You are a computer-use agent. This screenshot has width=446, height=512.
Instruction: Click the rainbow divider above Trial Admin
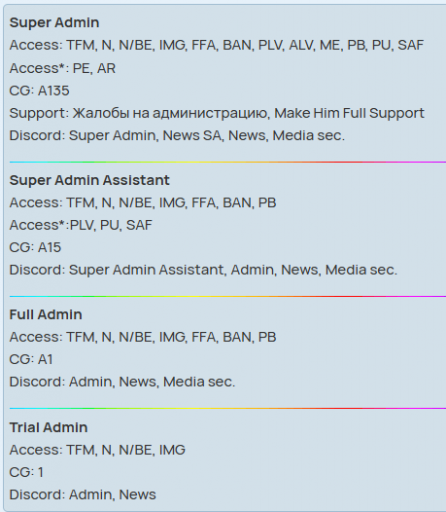point(228,408)
